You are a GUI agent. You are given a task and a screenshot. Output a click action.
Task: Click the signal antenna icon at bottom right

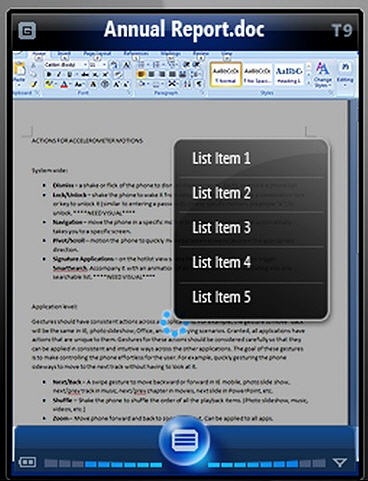pos(340,462)
